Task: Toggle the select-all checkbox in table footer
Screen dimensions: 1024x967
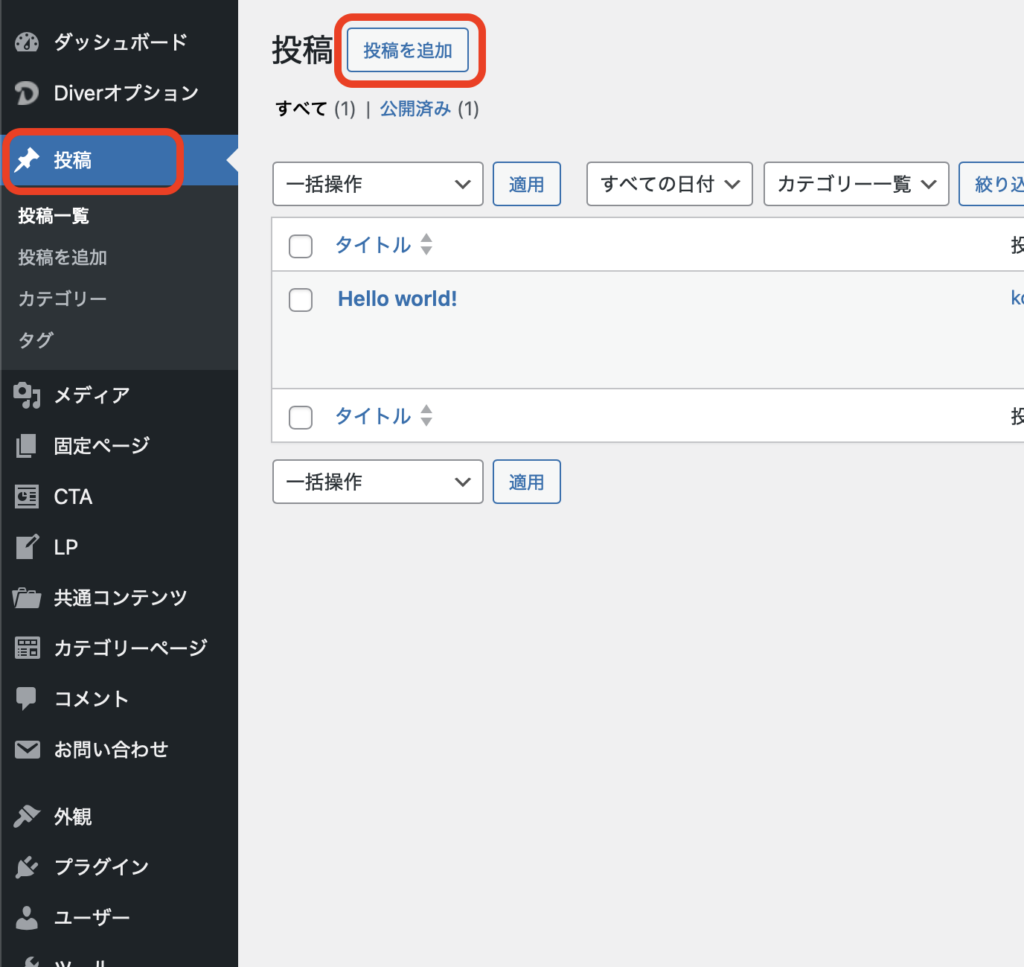Action: (301, 417)
